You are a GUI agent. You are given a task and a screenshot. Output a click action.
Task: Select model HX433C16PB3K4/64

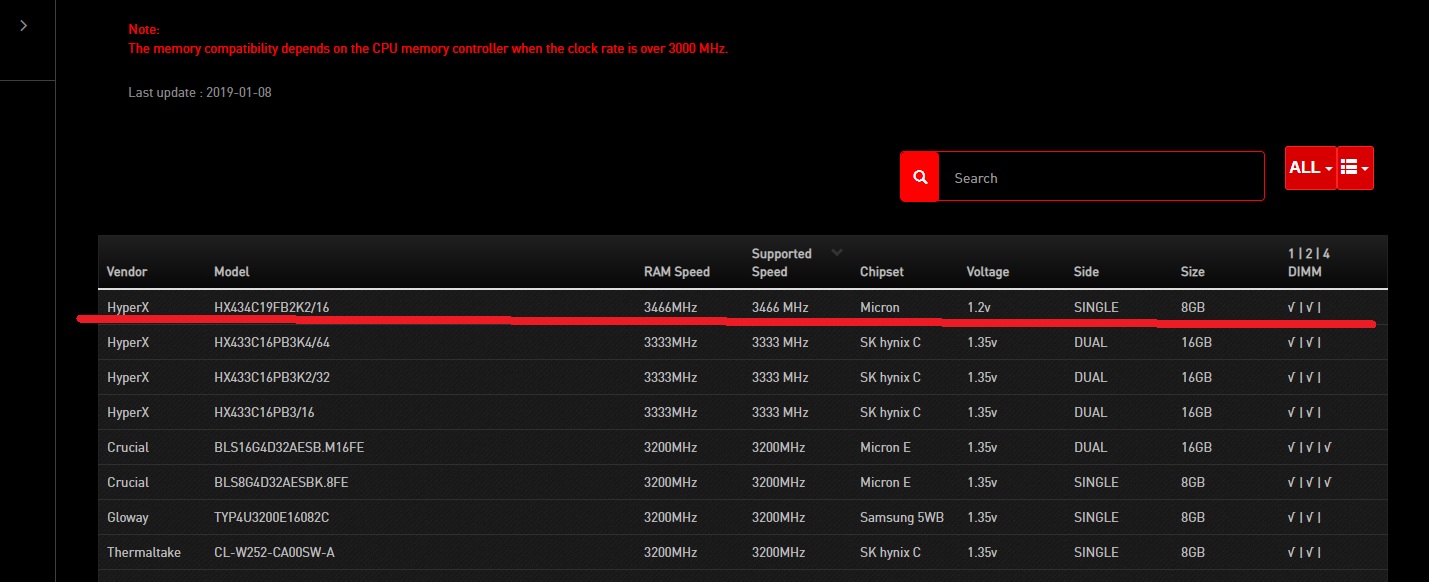point(272,342)
